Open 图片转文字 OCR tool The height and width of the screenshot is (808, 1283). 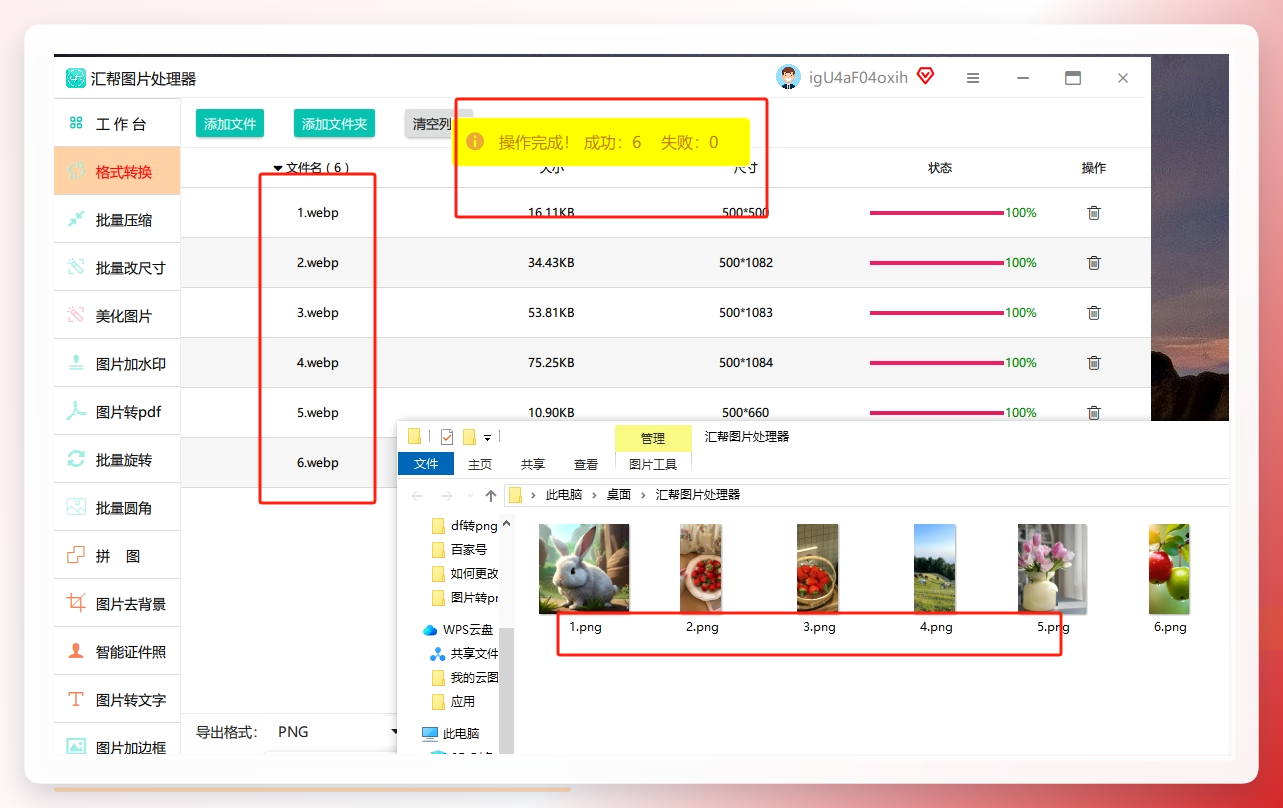pyautogui.click(x=117, y=700)
